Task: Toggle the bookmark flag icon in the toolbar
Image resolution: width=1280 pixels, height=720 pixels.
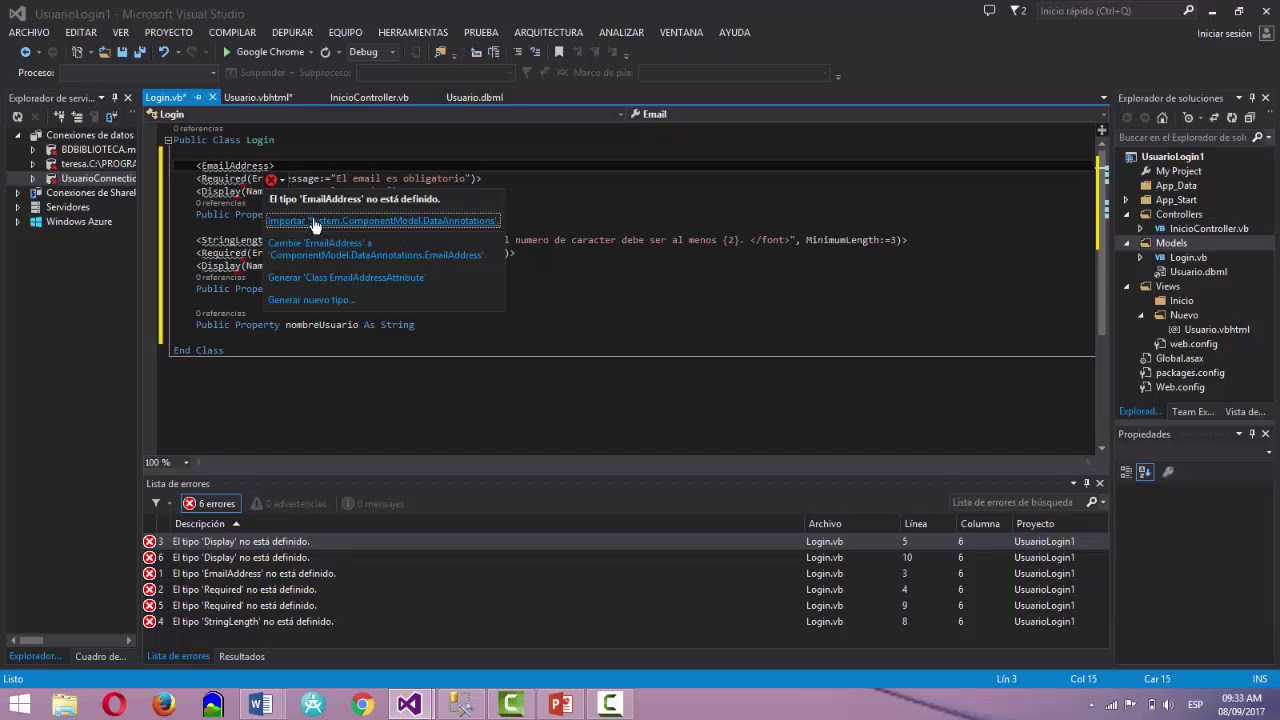Action: click(559, 52)
